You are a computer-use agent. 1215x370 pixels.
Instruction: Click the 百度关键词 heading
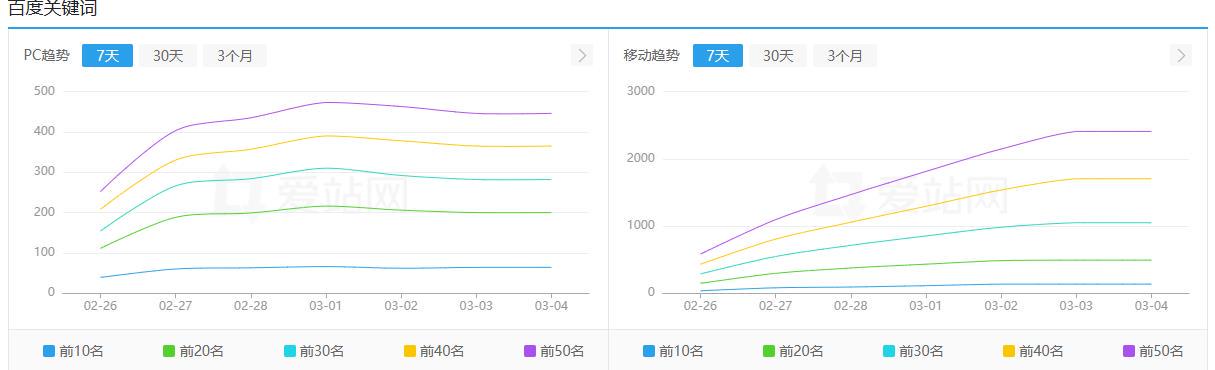click(x=53, y=8)
